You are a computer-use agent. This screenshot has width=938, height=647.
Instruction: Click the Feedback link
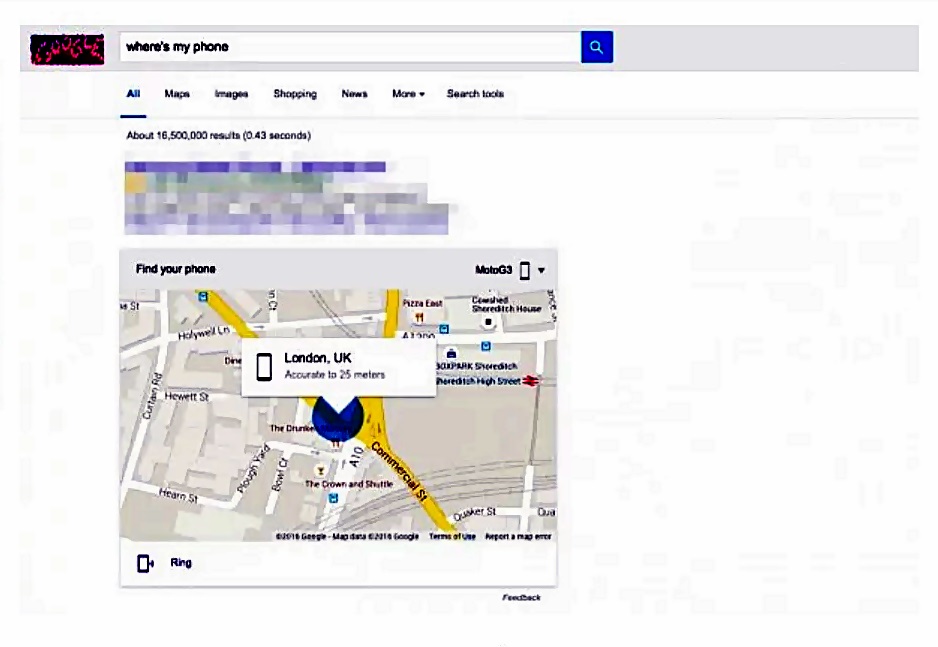[x=521, y=597]
